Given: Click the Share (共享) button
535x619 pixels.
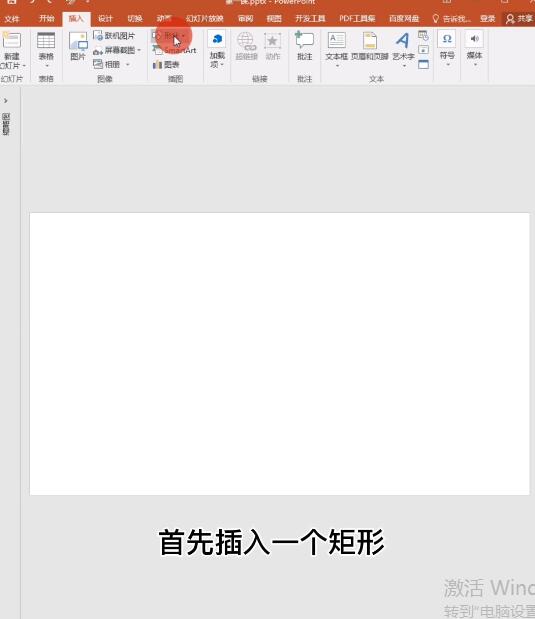Looking at the screenshot, I should (x=519, y=19).
